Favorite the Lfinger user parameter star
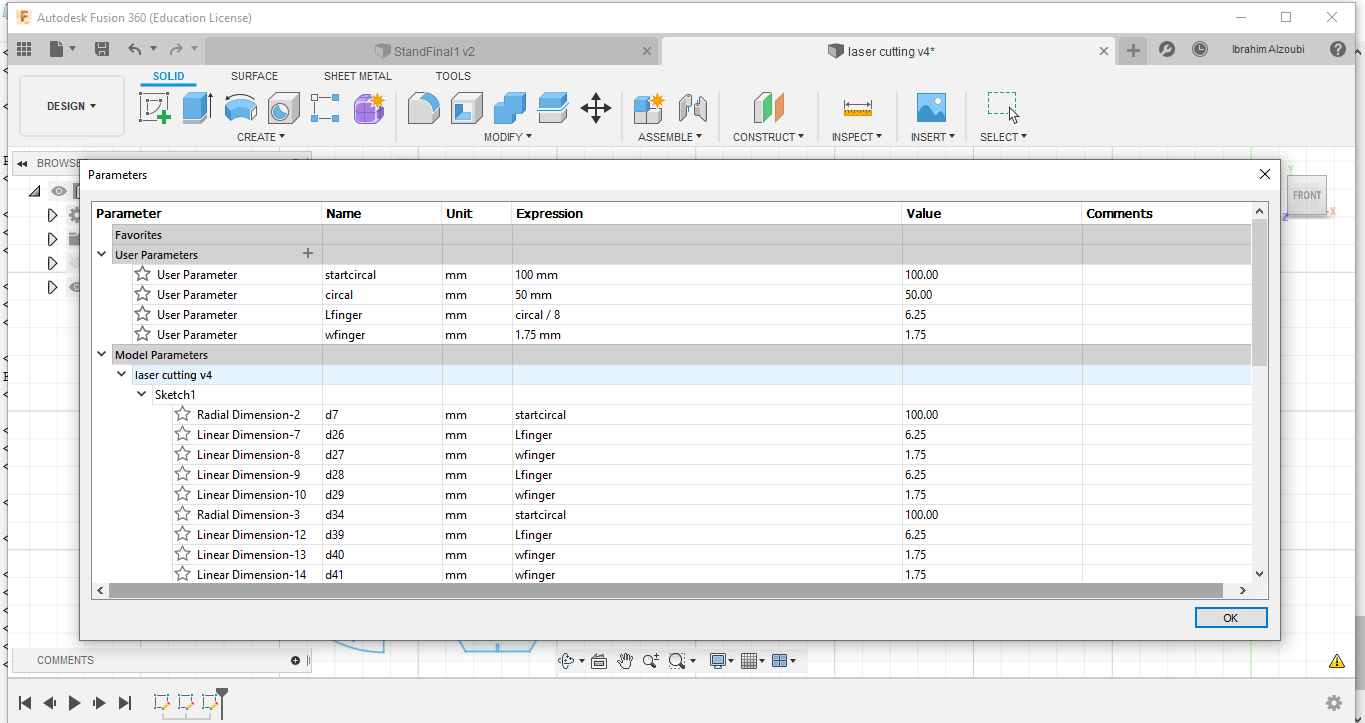The image size is (1365, 723). (x=143, y=314)
